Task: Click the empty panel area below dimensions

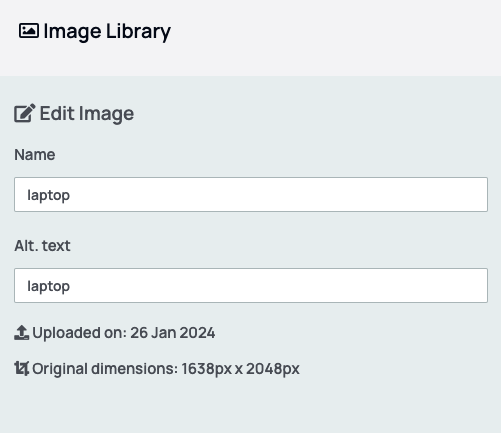Action: (x=250, y=407)
